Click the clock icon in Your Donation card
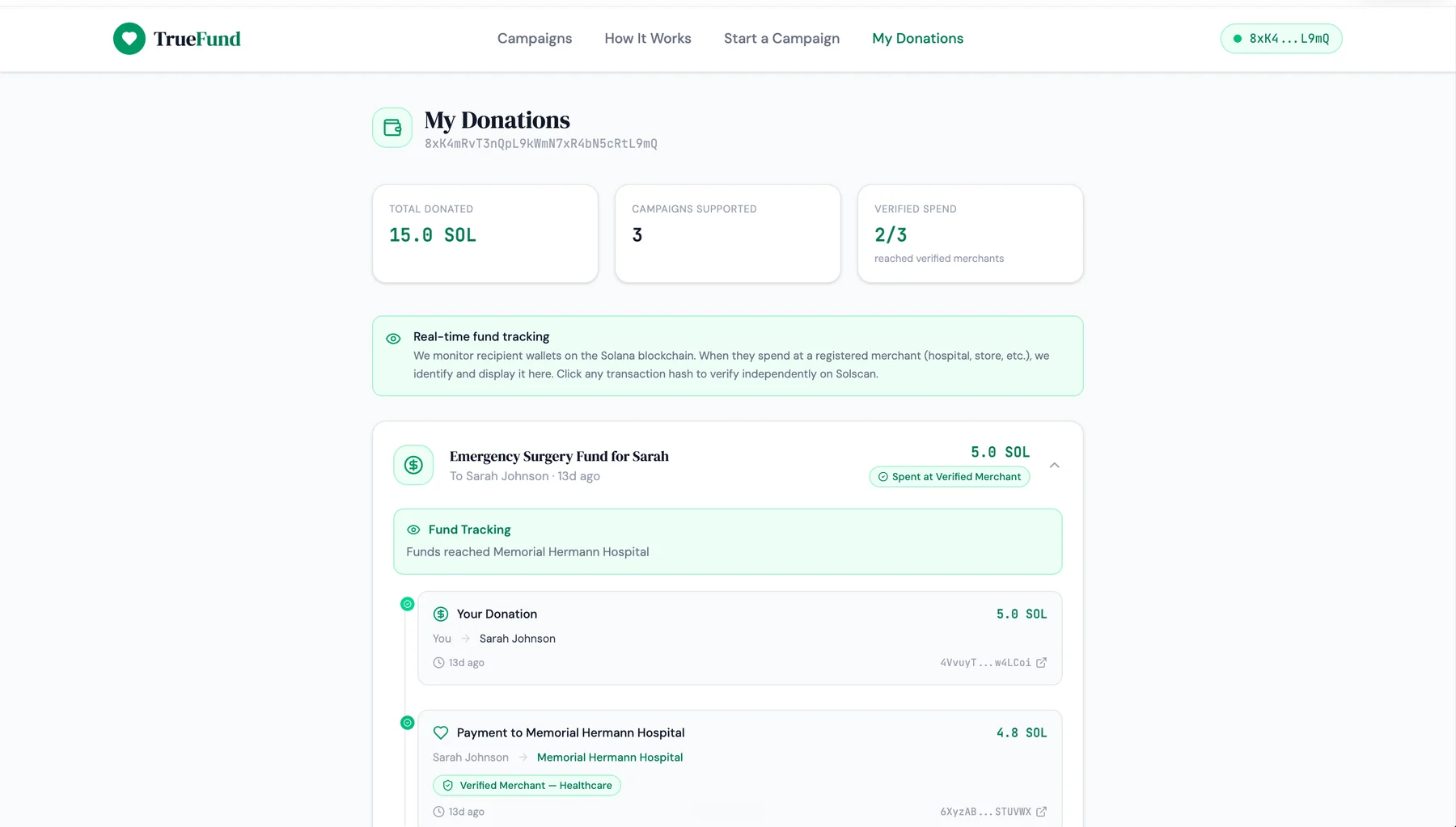This screenshot has height=827, width=1456. 438,663
